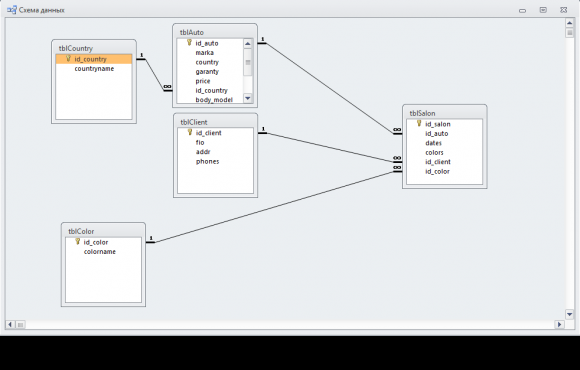The height and width of the screenshot is (370, 580).
Task: Click the key icon next to id_auto
Action: pos(189,43)
